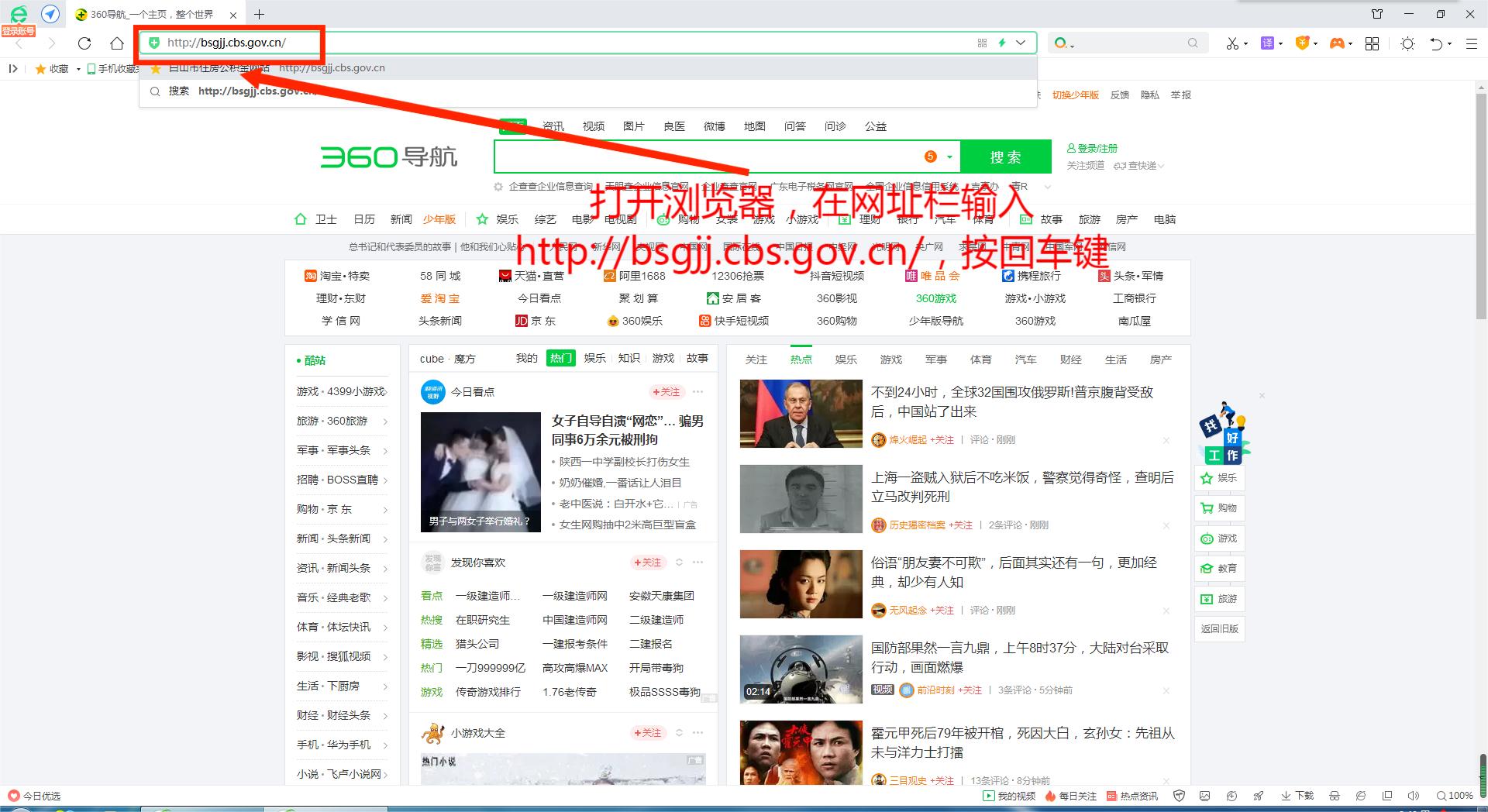The width and height of the screenshot is (1488, 812).
Task: Click the 100% zoom control in status bar
Action: [1455, 796]
